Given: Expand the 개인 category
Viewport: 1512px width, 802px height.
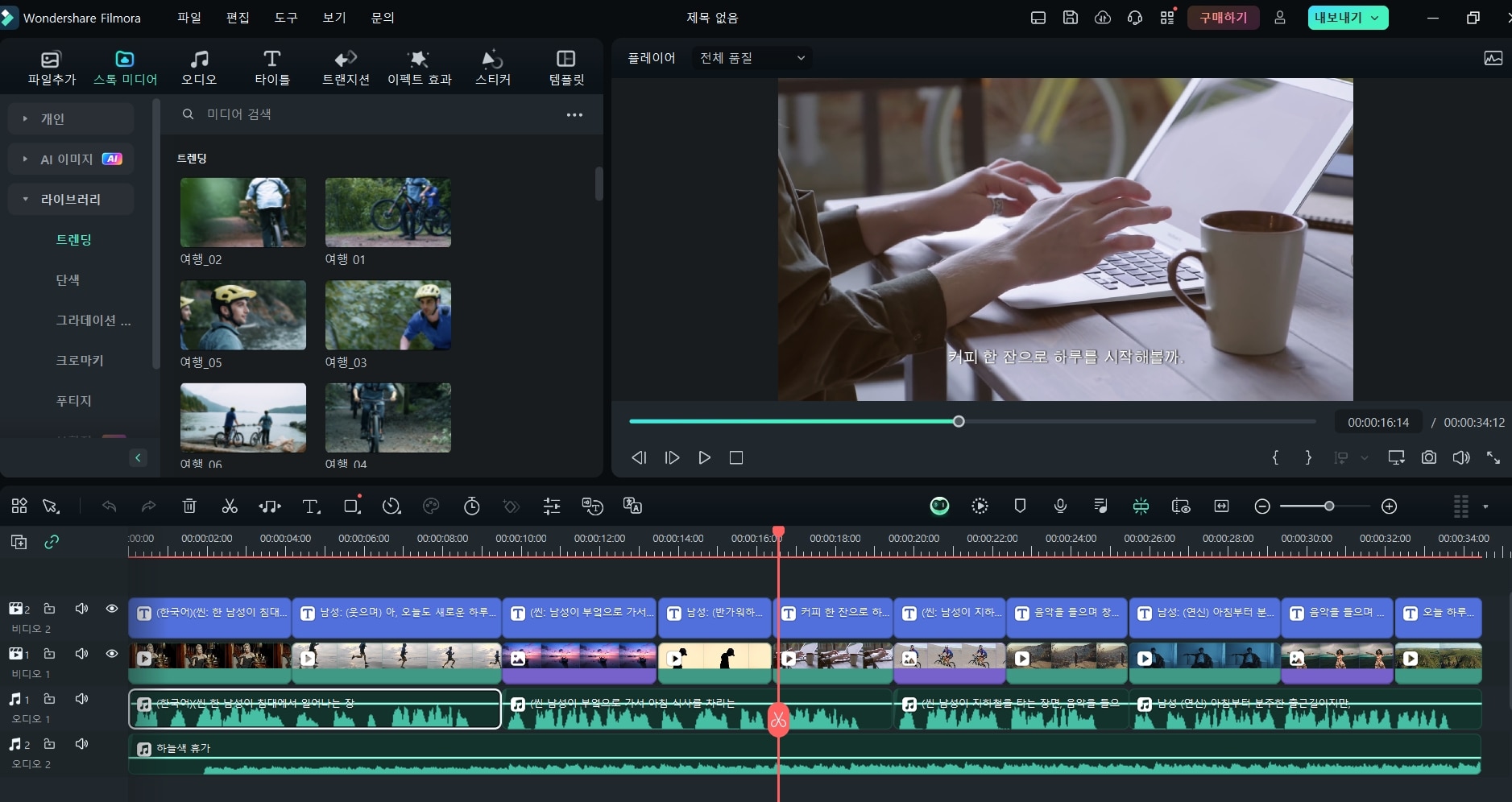Looking at the screenshot, I should coord(25,118).
